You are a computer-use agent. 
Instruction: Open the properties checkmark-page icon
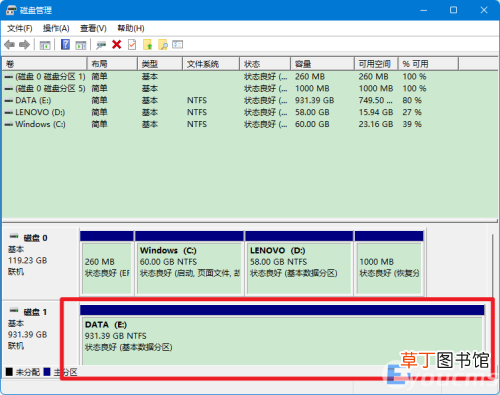pos(132,44)
